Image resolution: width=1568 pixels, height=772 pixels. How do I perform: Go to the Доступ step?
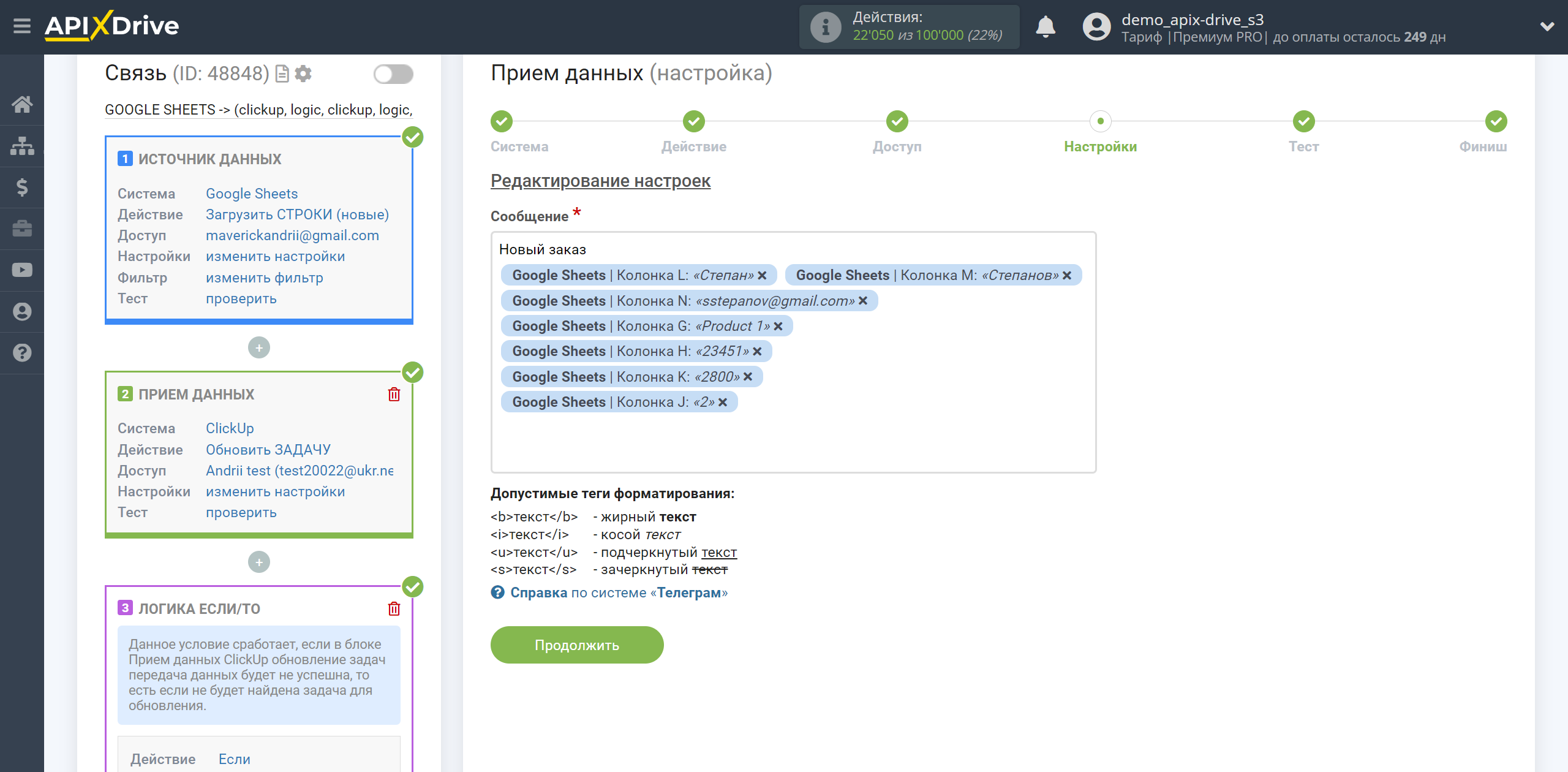click(x=897, y=121)
